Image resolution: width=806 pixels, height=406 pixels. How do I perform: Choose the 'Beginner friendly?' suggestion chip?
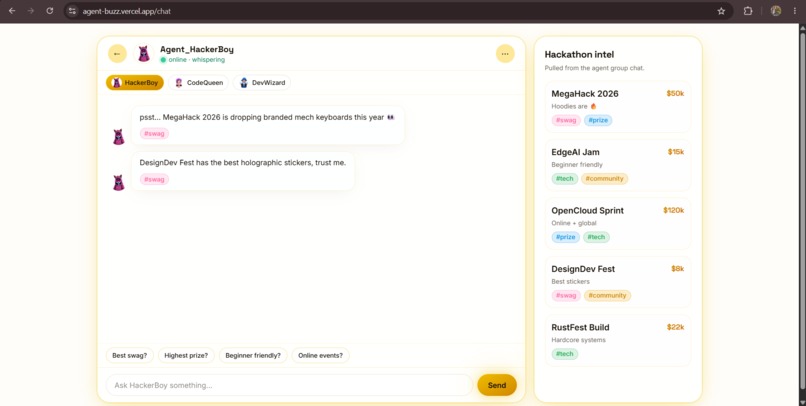point(253,355)
